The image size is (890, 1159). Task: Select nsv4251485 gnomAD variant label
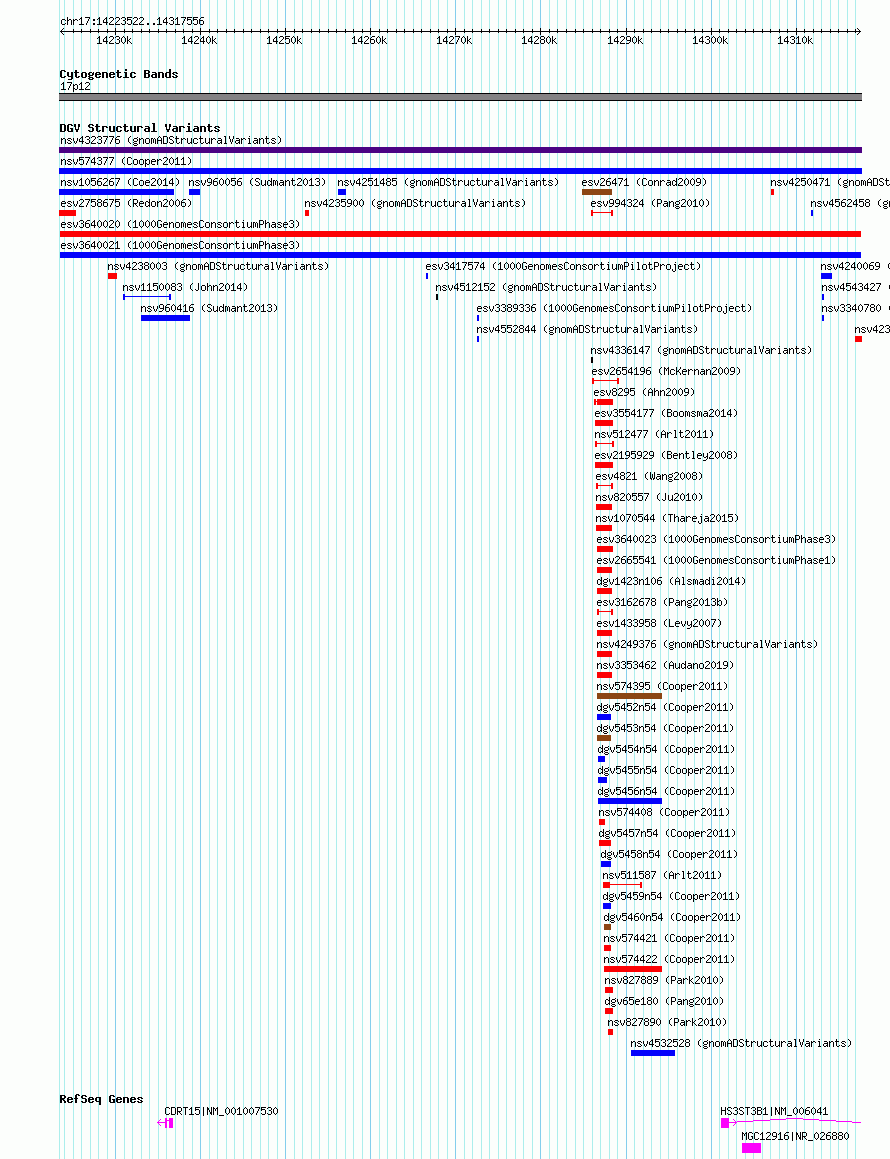[448, 182]
